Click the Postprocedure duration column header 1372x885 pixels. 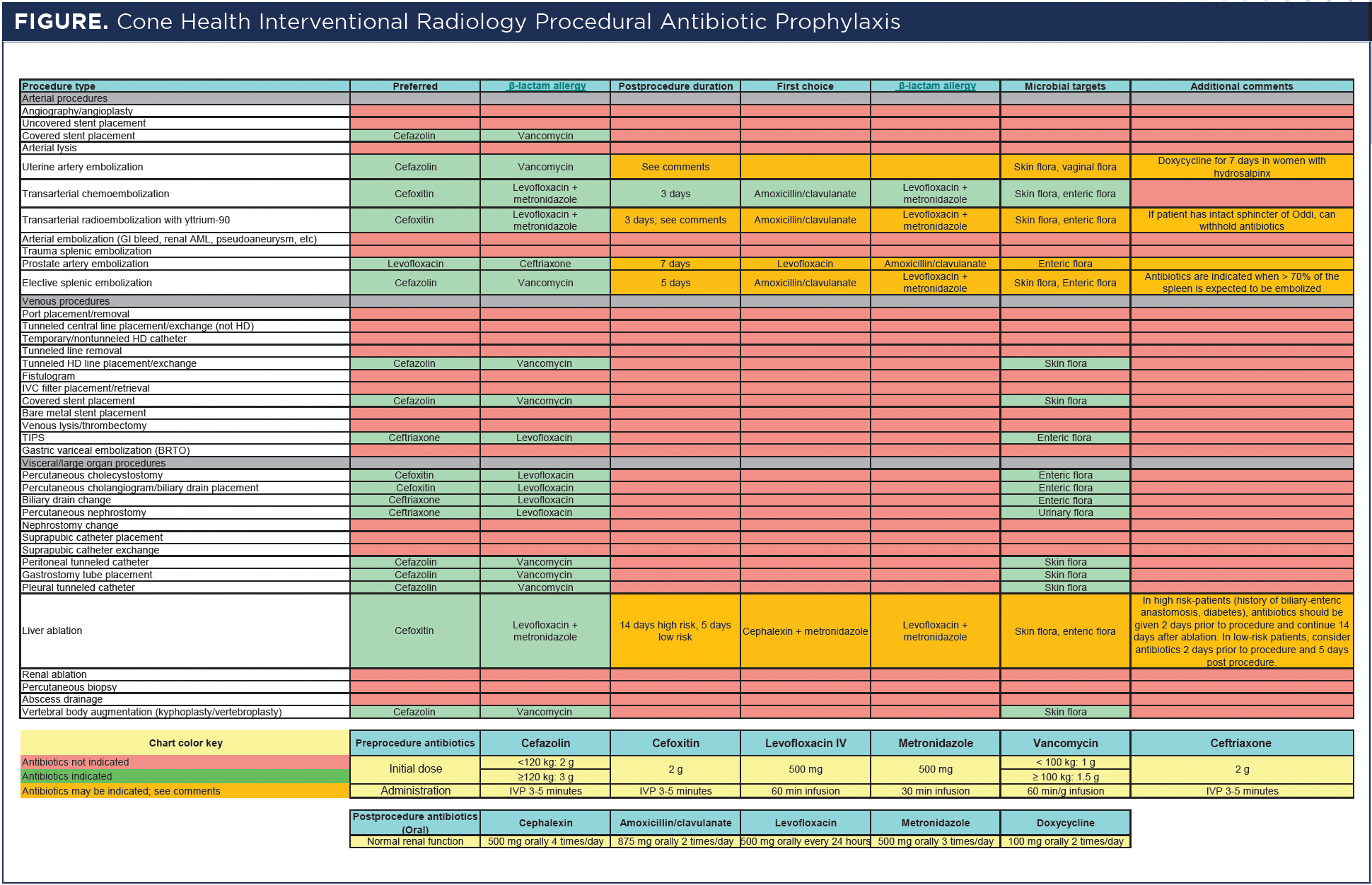[675, 86]
